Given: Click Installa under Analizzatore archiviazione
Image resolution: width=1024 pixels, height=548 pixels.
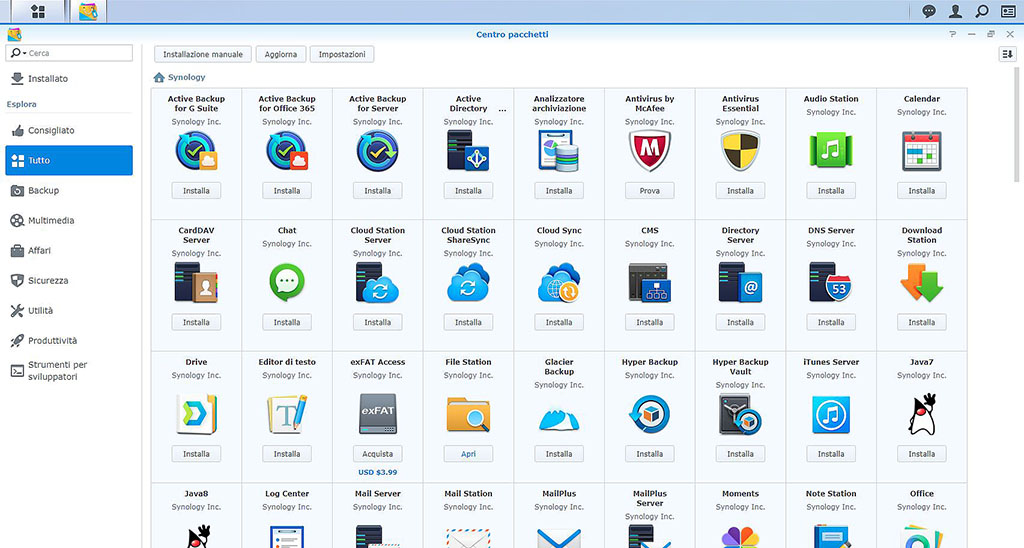Looking at the screenshot, I should coord(559,191).
